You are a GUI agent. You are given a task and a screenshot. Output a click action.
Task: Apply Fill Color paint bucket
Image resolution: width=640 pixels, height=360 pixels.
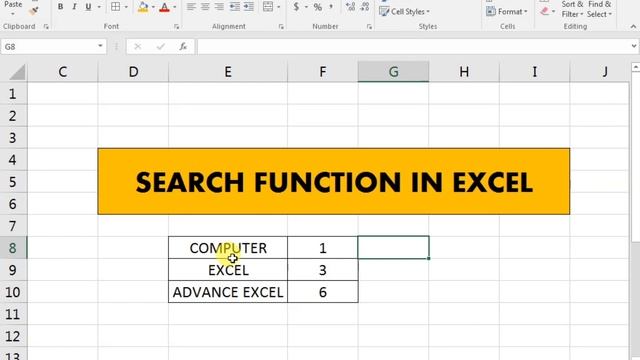click(x=143, y=7)
